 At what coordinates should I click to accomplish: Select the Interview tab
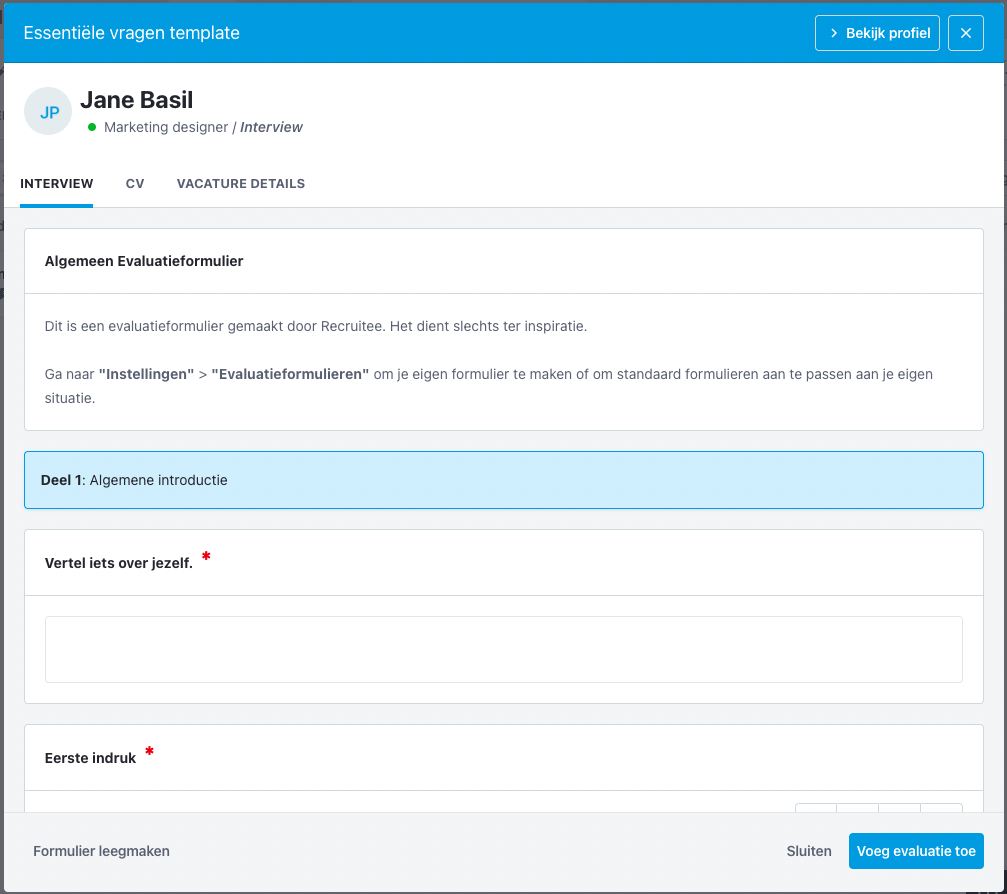[57, 184]
